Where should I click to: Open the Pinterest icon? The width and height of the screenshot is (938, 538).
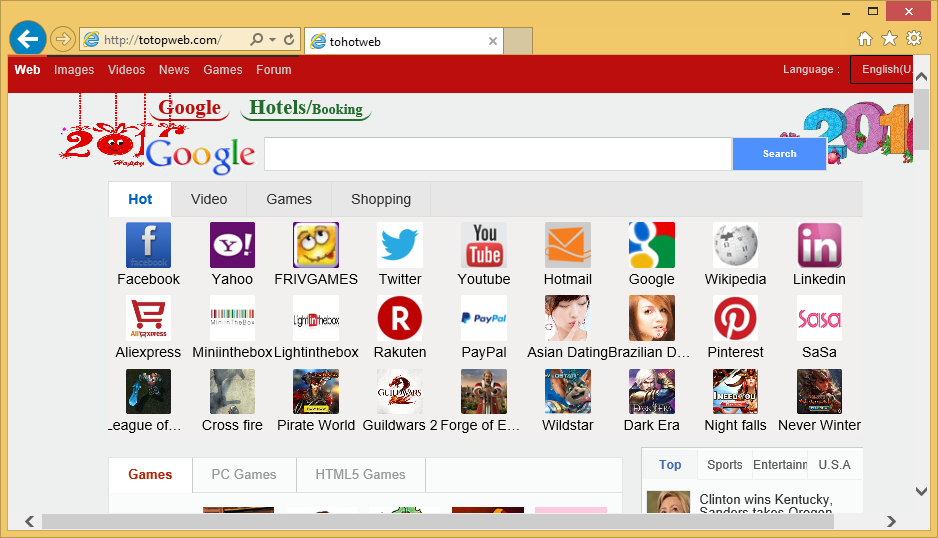click(735, 318)
